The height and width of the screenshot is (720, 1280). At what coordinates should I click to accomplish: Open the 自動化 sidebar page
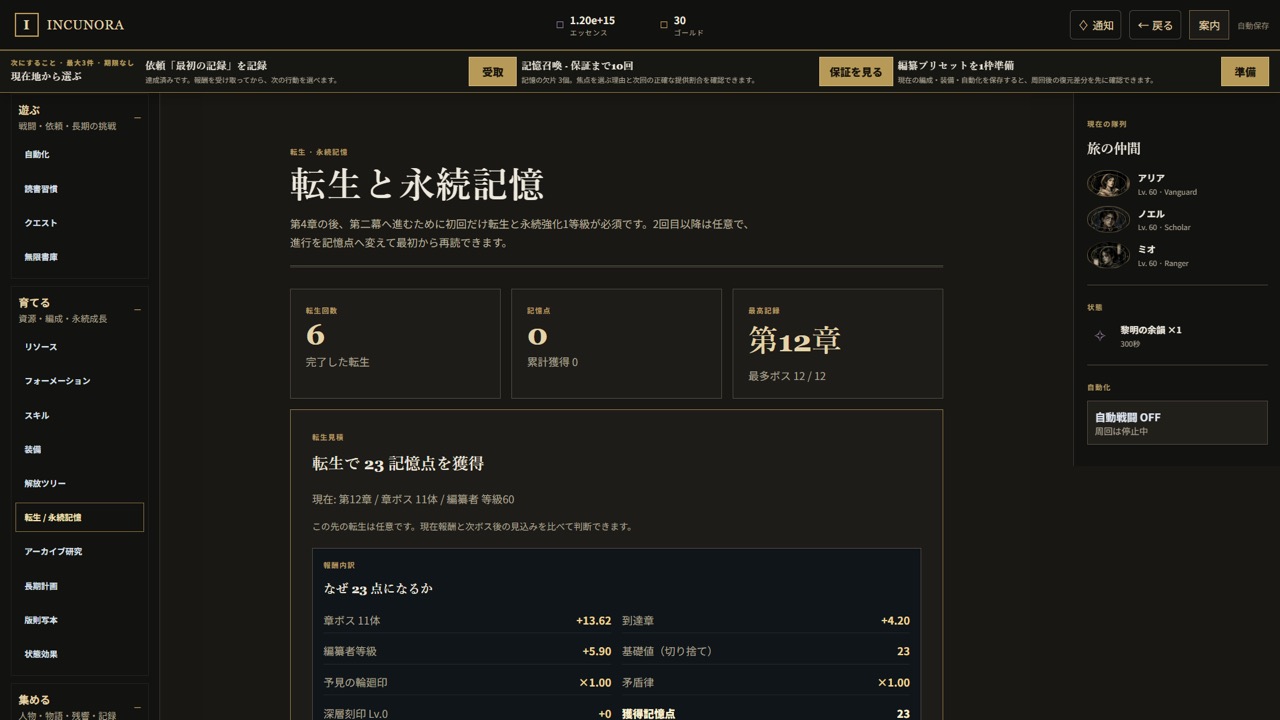pyautogui.click(x=80, y=155)
